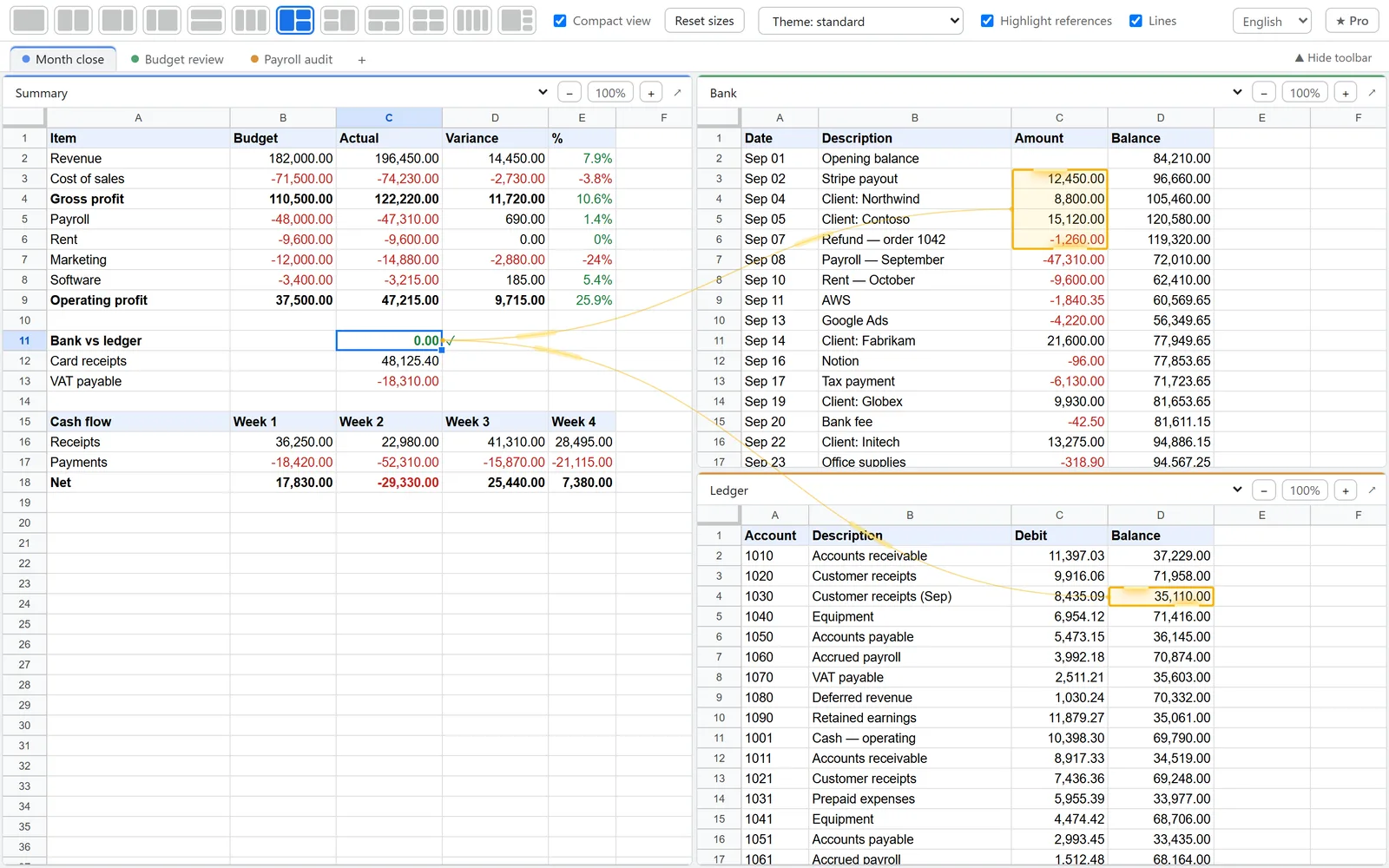Open the English language dropdown
This screenshot has width=1389, height=868.
[1272, 21]
